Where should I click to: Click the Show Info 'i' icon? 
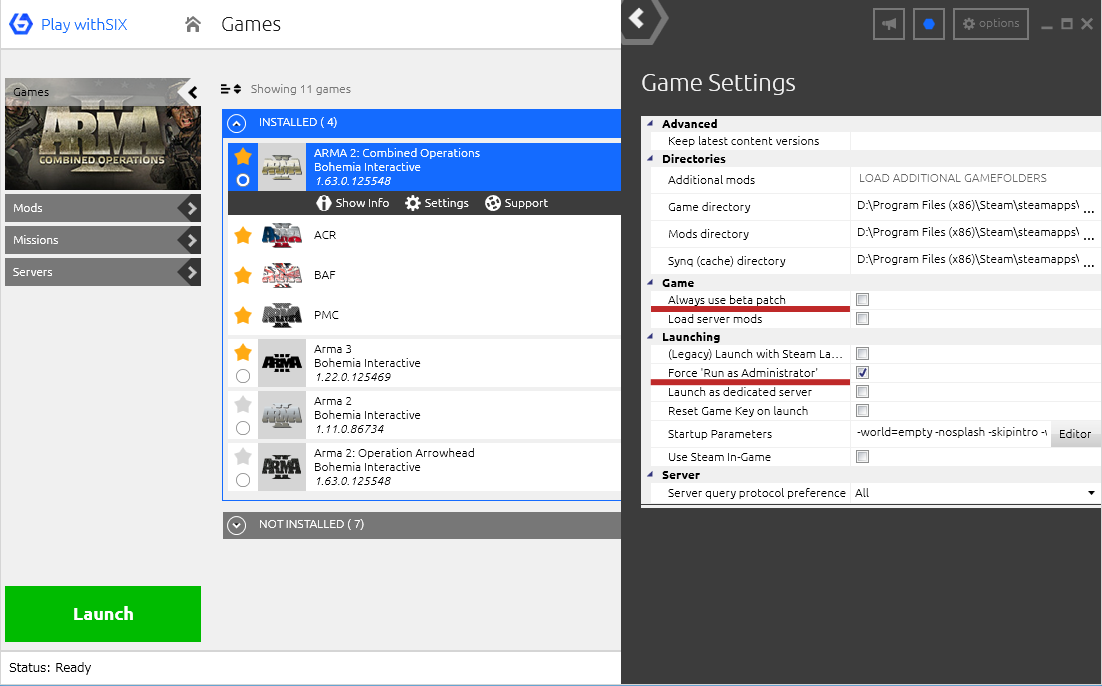point(323,203)
